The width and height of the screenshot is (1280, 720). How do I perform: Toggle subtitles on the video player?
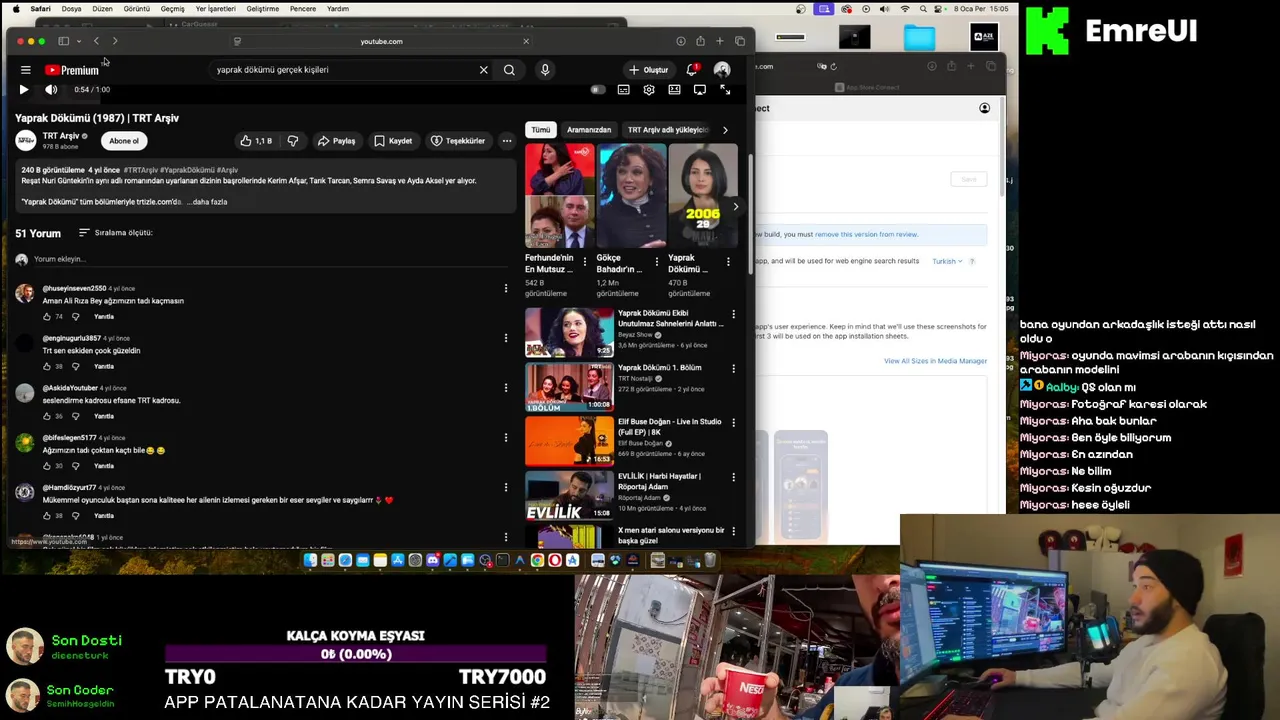pyautogui.click(x=623, y=90)
